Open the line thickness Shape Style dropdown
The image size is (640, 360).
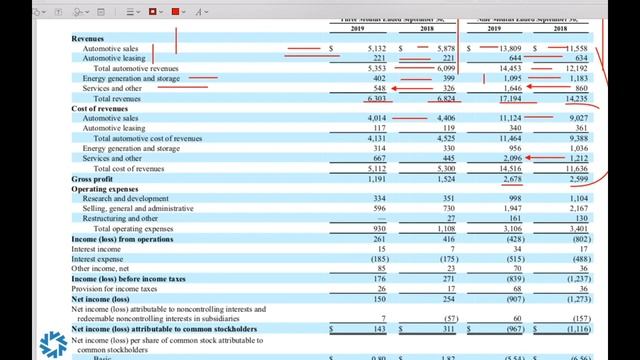133,12
